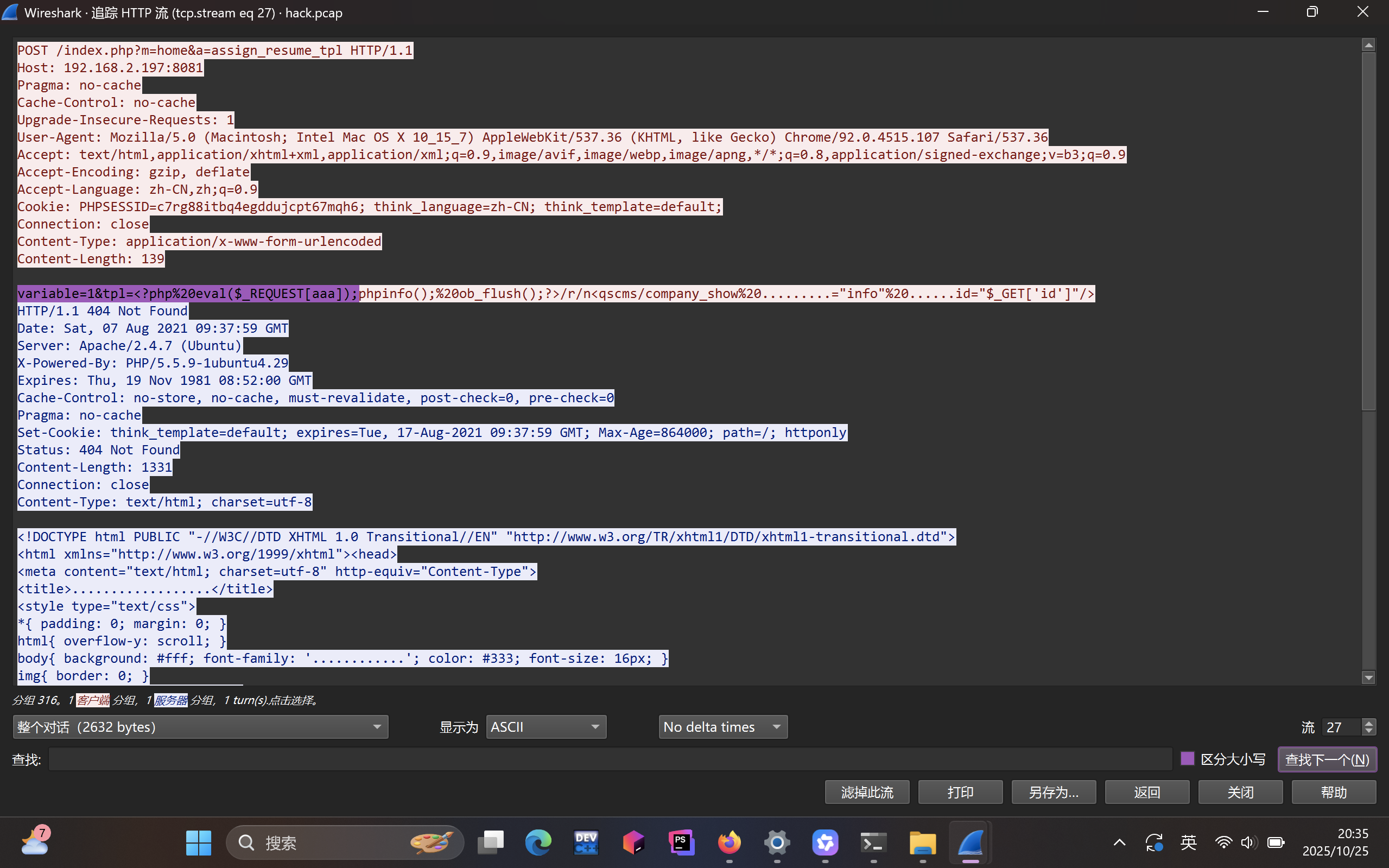Open the ASCII display format dropdown
Image resolution: width=1389 pixels, height=868 pixels.
click(546, 727)
